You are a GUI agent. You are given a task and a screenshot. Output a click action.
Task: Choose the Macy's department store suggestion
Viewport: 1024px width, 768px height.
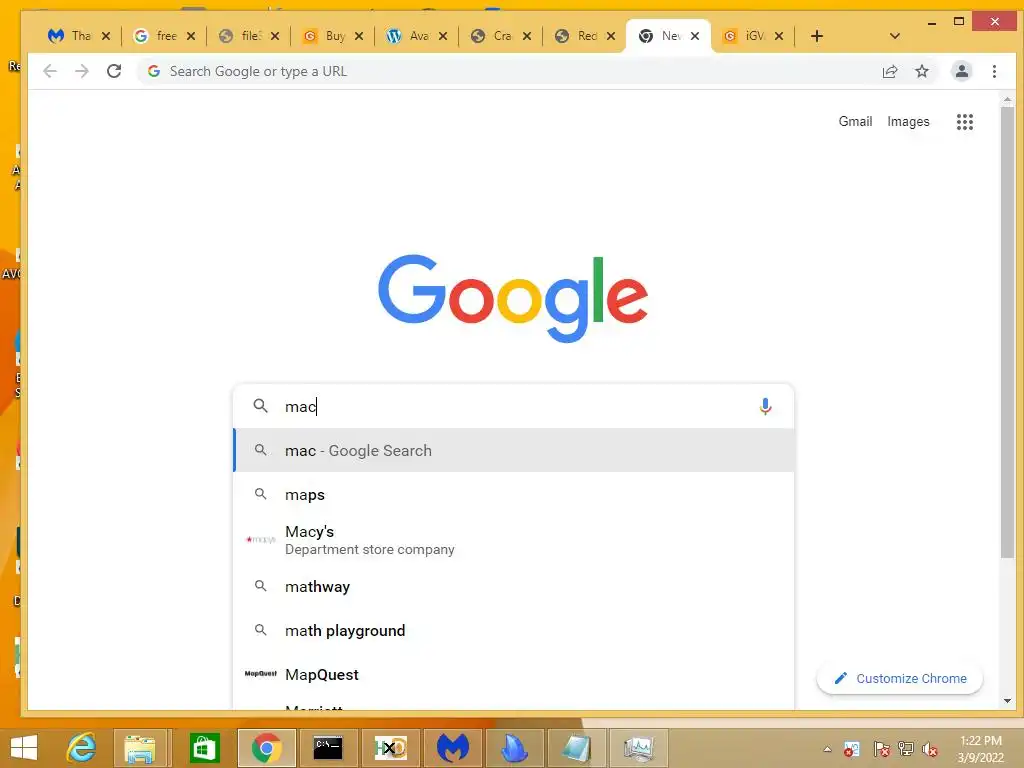513,540
